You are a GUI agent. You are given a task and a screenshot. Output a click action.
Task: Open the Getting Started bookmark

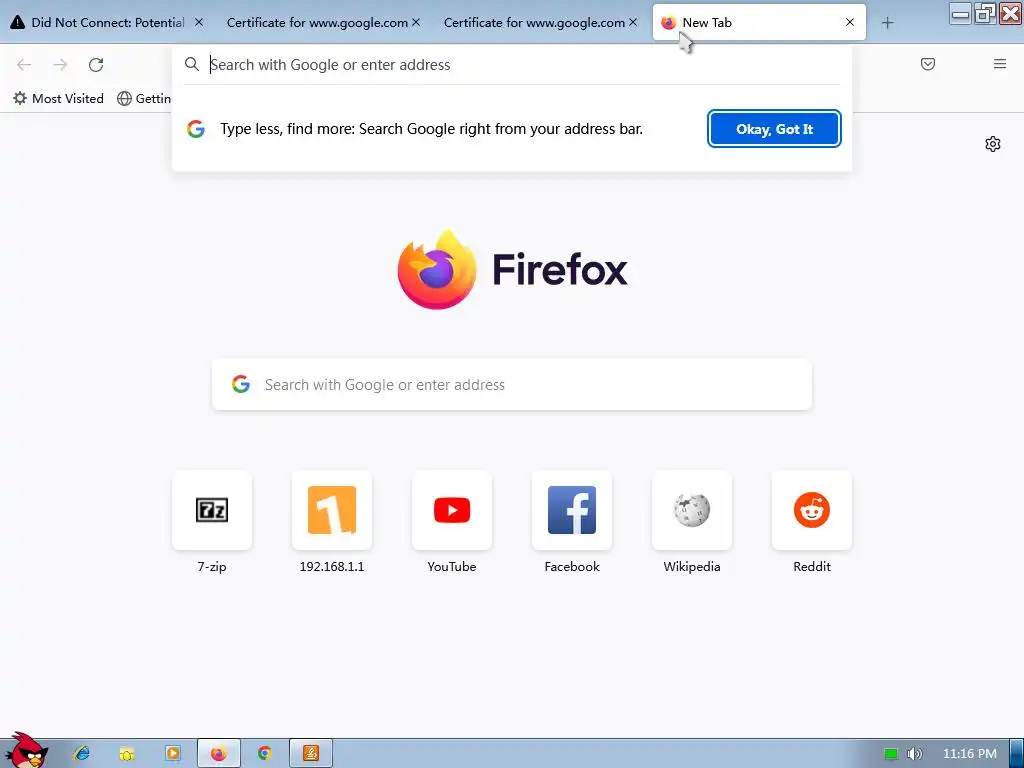[144, 98]
